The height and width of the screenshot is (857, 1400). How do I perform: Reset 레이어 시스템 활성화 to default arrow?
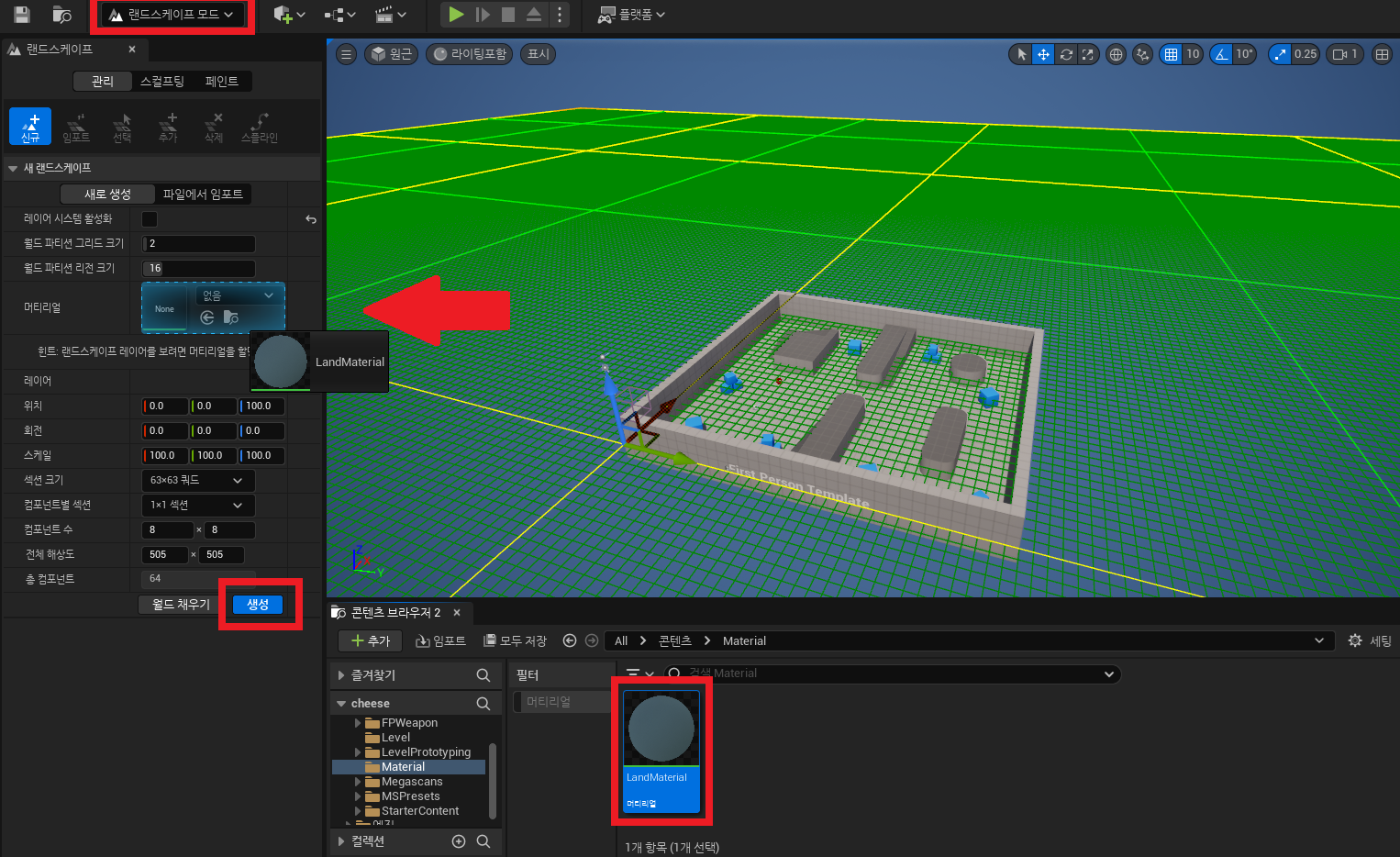pos(311,219)
